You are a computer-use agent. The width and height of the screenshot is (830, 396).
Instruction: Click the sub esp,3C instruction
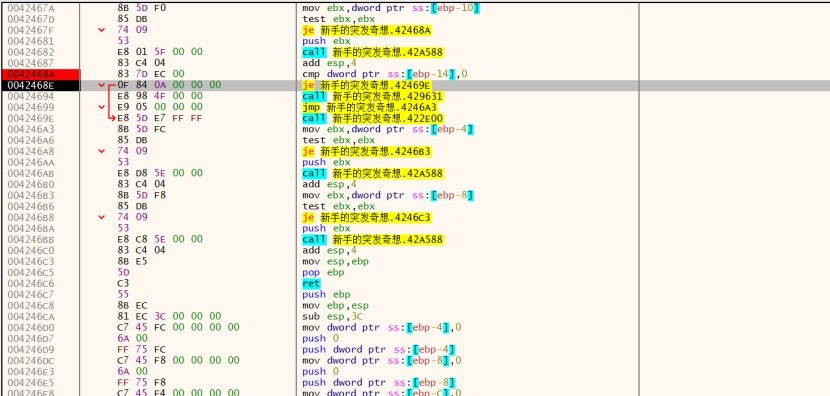pyautogui.click(x=332, y=317)
